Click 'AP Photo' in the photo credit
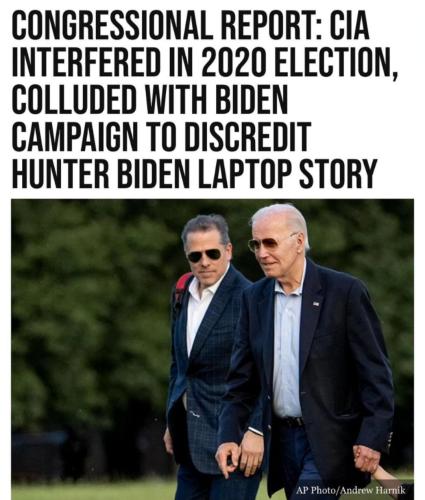This screenshot has height=500, width=425. 317,490
